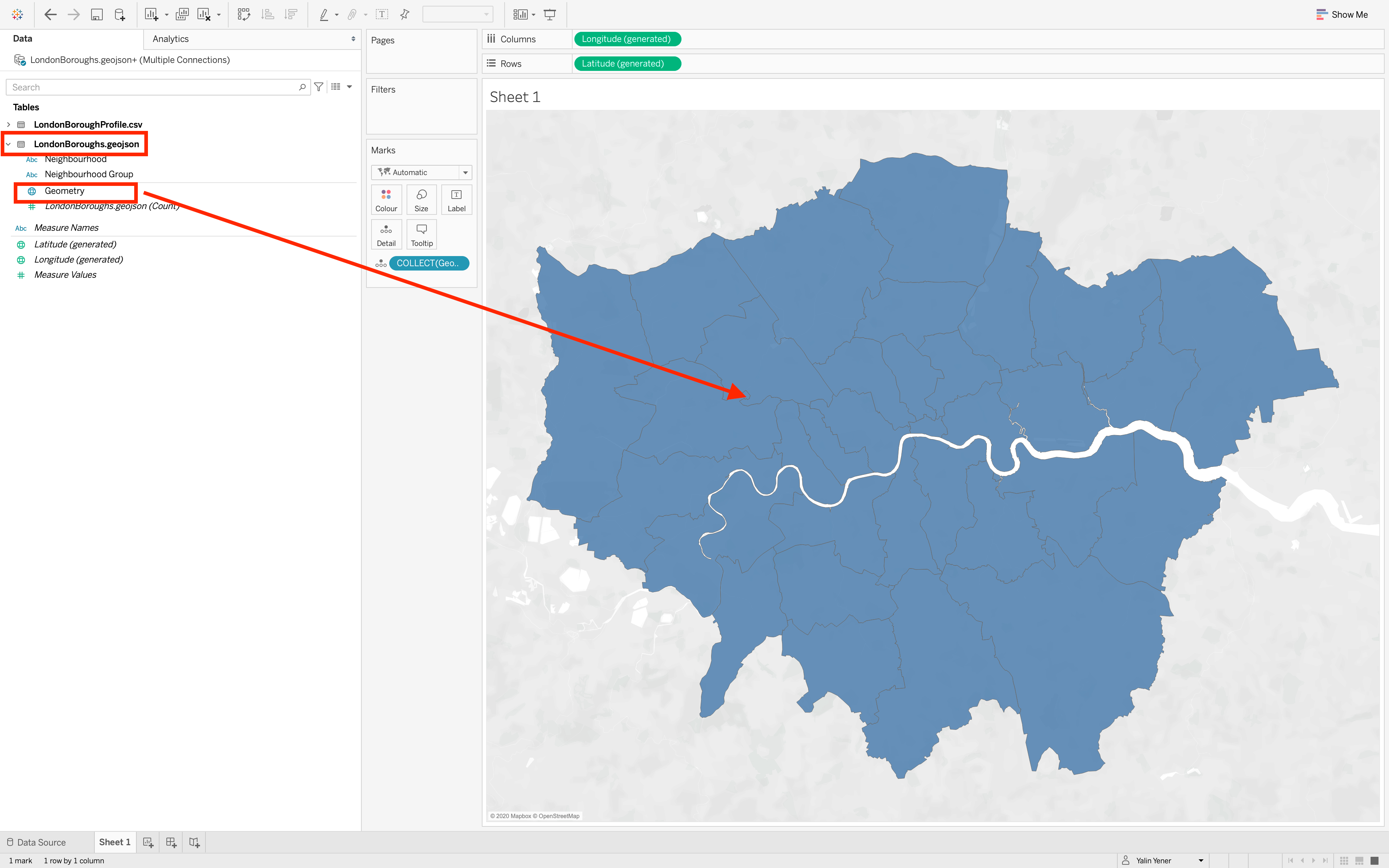Open the Data Source tab
Image resolution: width=1389 pixels, height=868 pixels.
click(37, 842)
